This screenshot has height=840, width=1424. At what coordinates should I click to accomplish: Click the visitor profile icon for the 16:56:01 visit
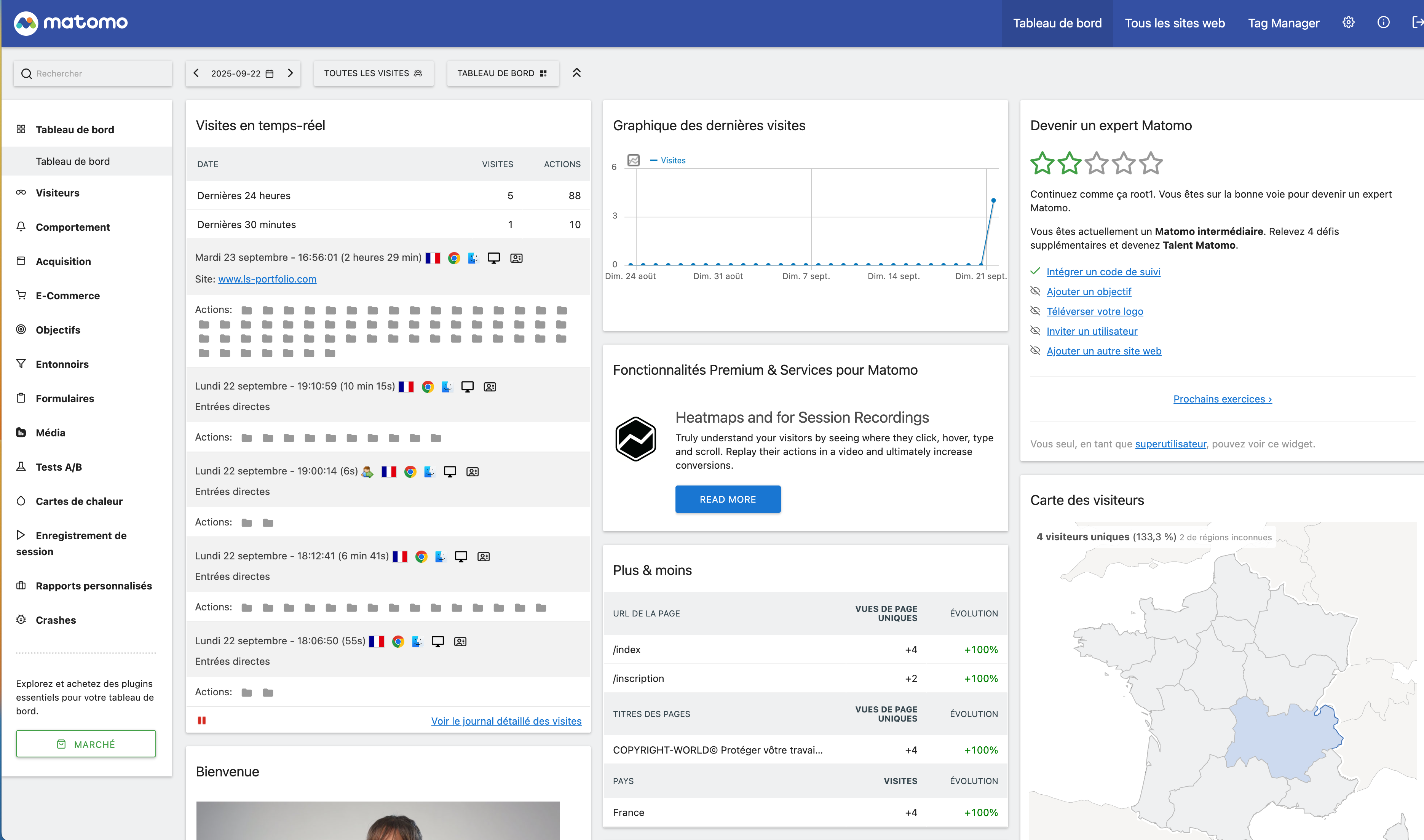(516, 258)
